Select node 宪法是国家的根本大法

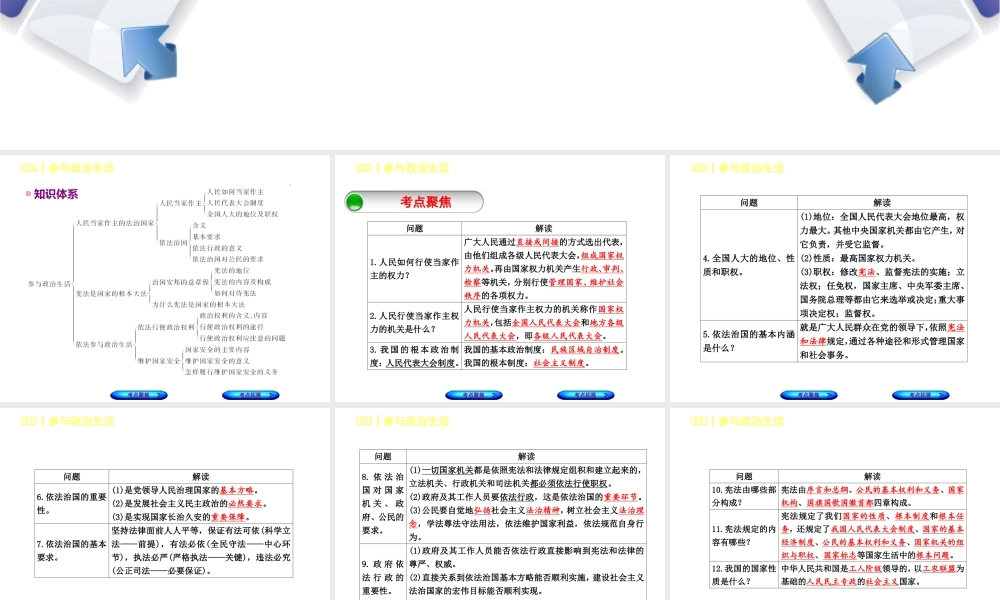click(111, 293)
